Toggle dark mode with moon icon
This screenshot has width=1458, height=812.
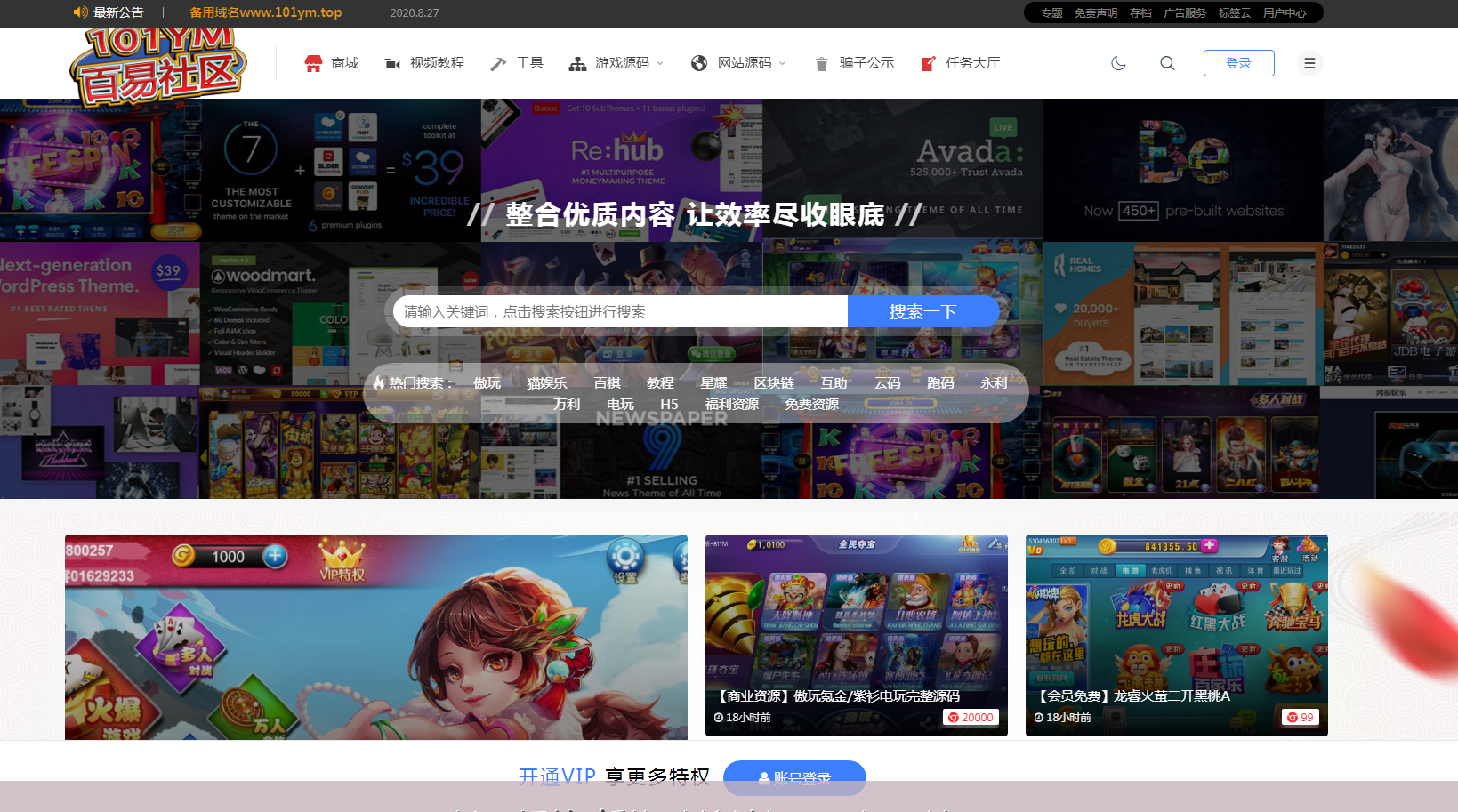[x=1118, y=63]
